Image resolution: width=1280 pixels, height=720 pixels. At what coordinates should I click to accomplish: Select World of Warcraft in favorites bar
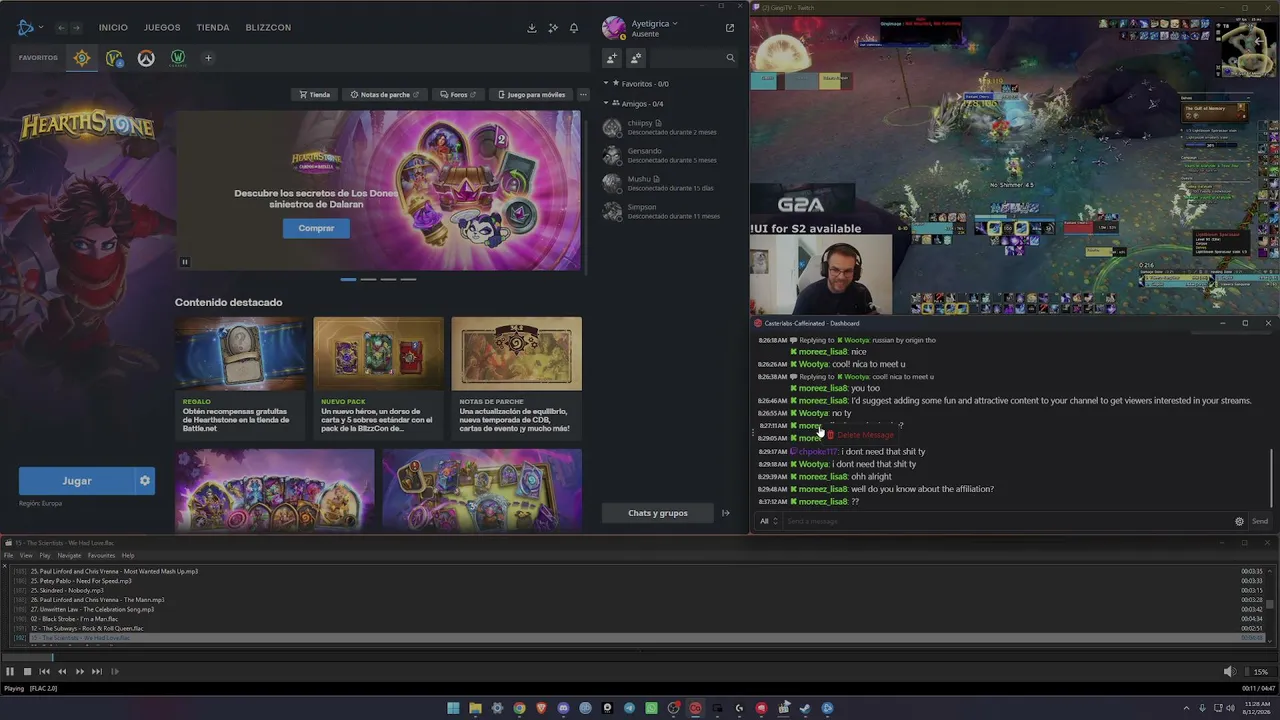pos(114,58)
